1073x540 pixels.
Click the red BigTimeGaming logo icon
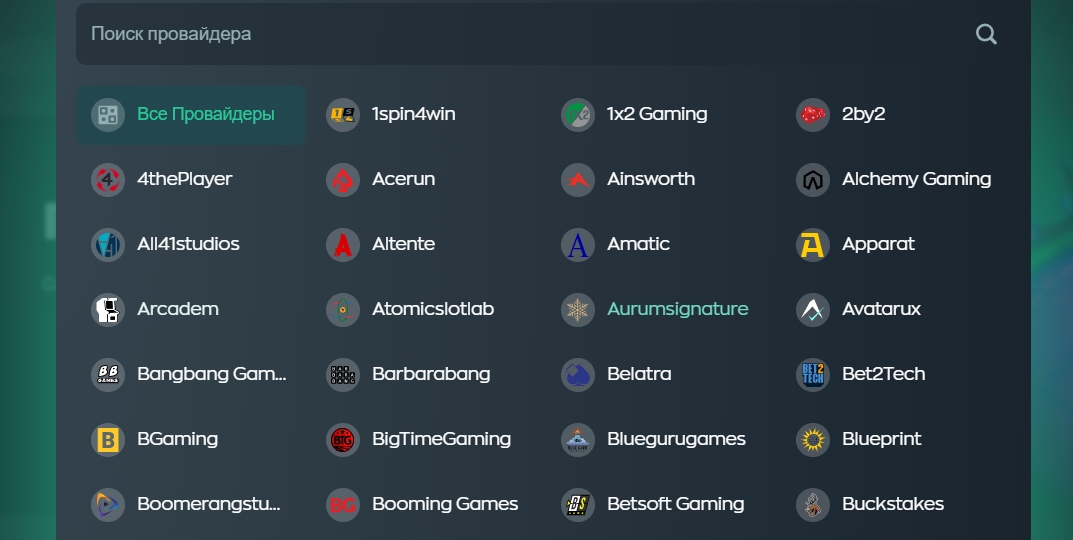click(x=343, y=439)
